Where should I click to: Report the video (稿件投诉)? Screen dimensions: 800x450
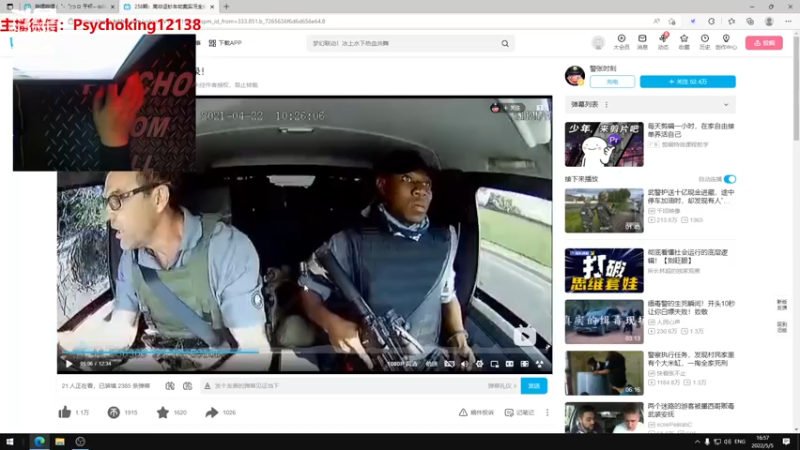click(x=476, y=412)
